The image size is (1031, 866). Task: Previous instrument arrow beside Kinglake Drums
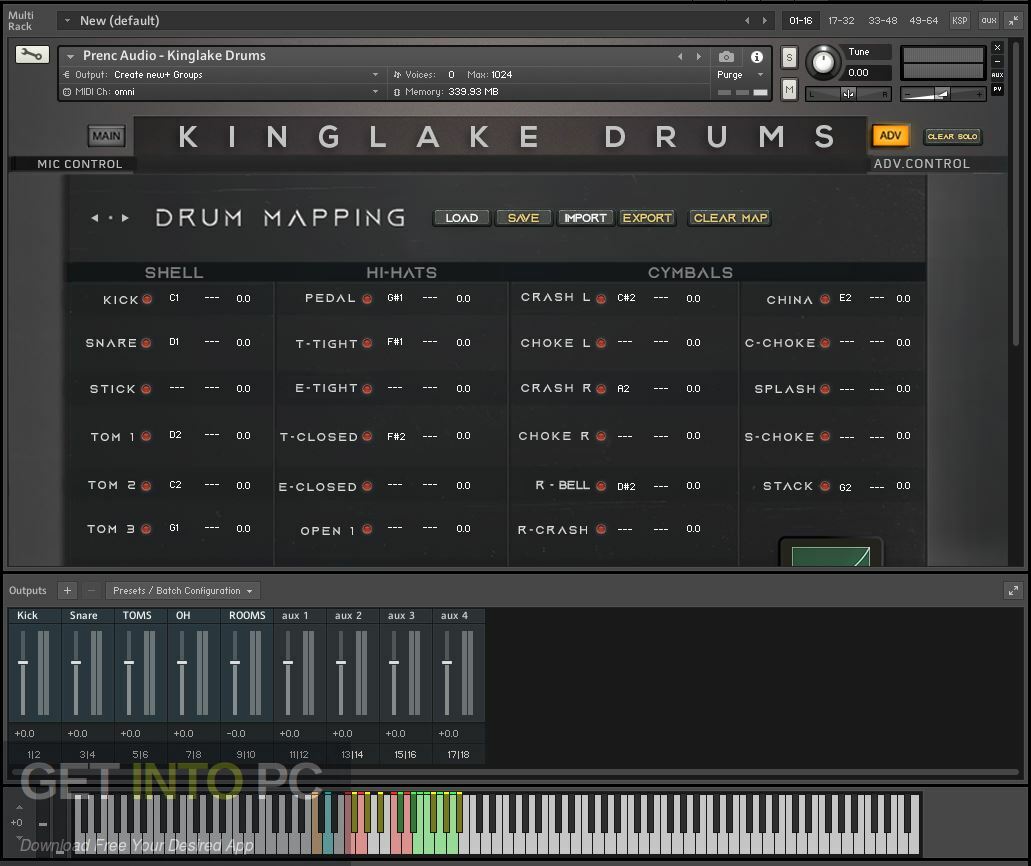coord(680,57)
